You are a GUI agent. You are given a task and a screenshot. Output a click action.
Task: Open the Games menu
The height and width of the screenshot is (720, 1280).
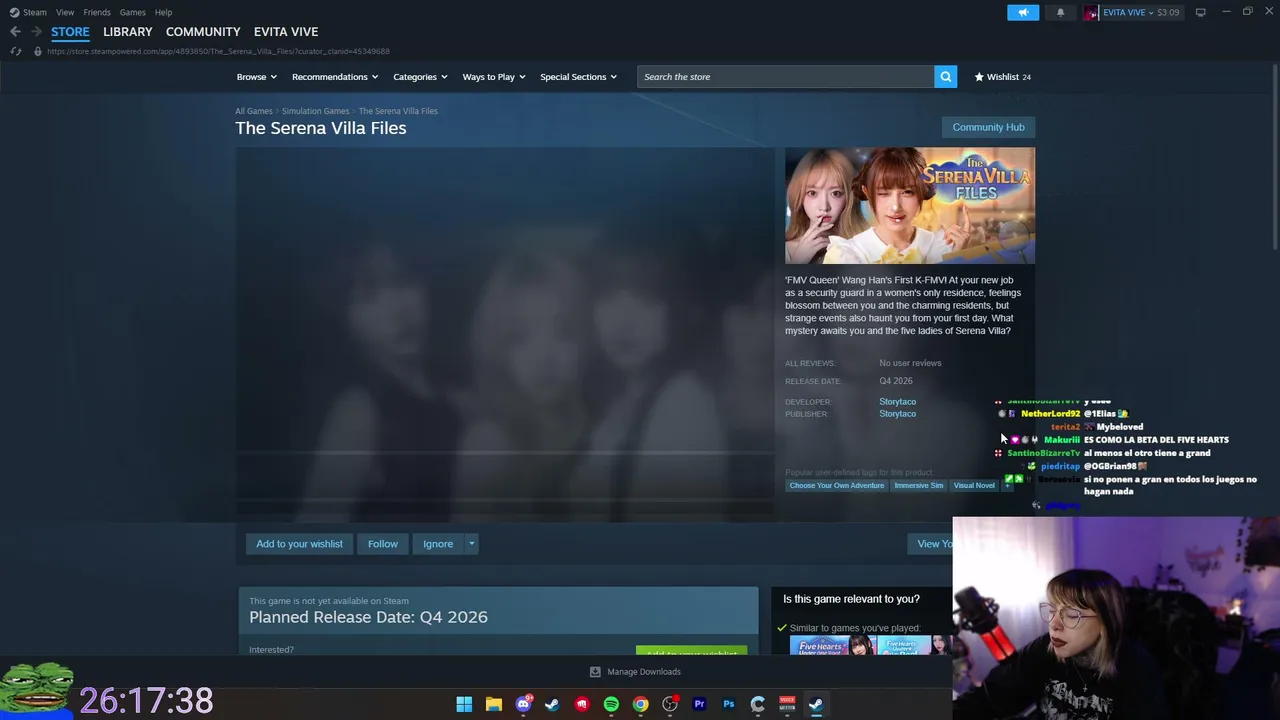pyautogui.click(x=133, y=12)
